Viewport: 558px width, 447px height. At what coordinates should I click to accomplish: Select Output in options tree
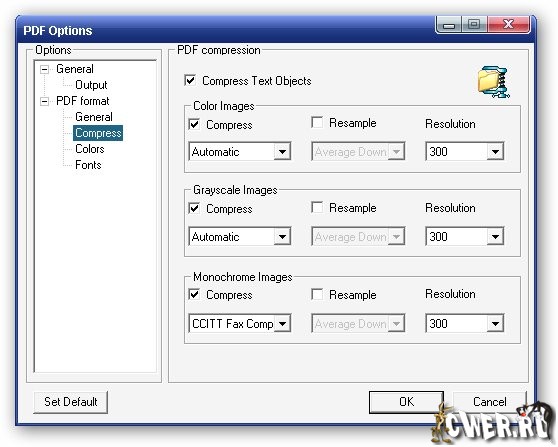[x=91, y=85]
